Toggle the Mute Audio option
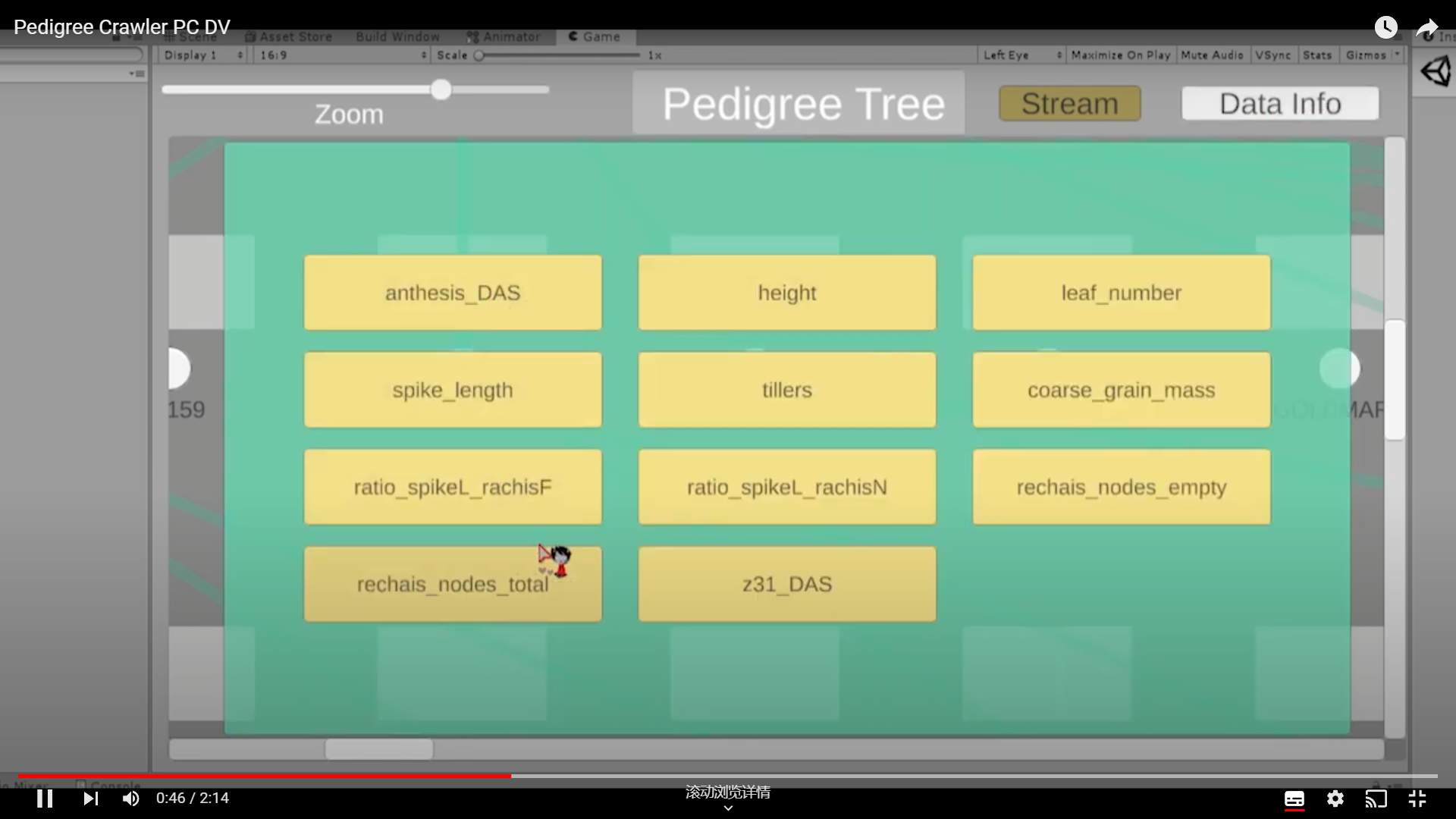 tap(1212, 55)
